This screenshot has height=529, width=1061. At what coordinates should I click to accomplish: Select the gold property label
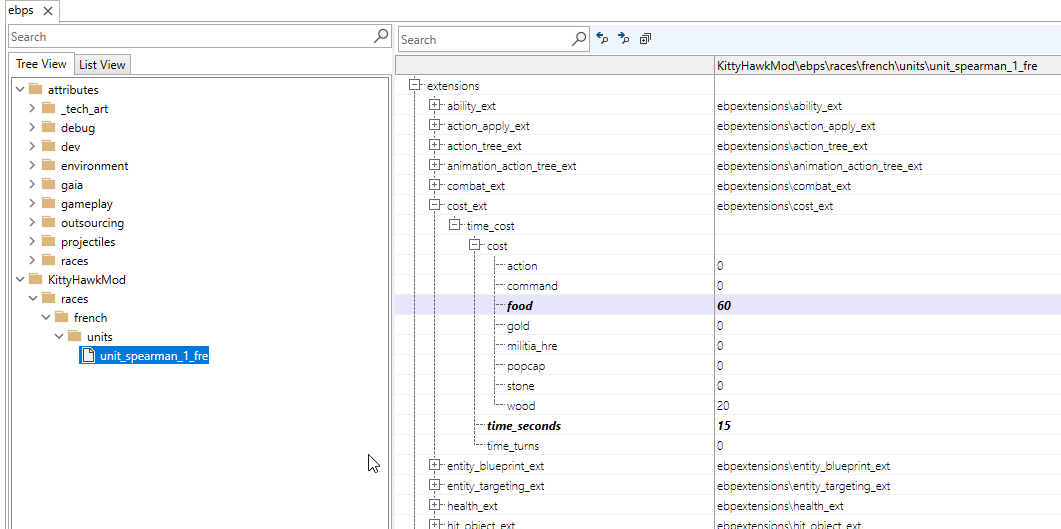pos(518,326)
